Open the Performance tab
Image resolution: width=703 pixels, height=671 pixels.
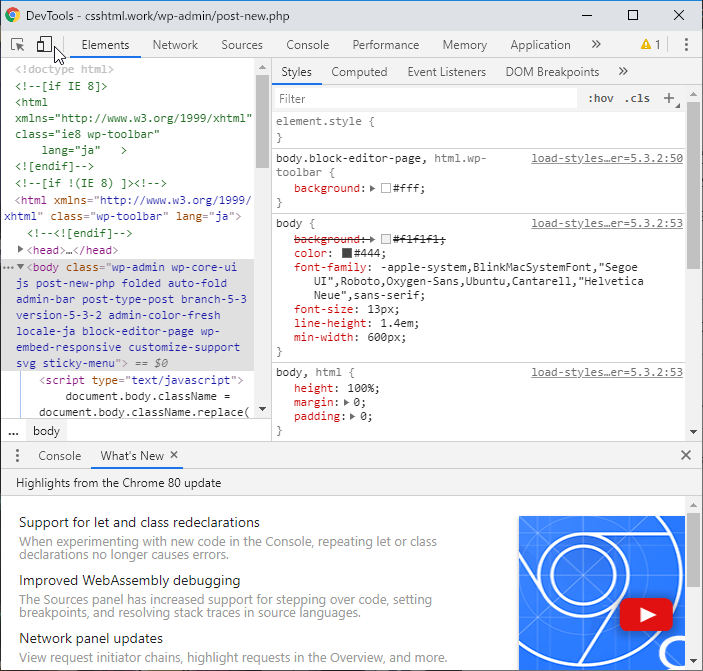(386, 45)
